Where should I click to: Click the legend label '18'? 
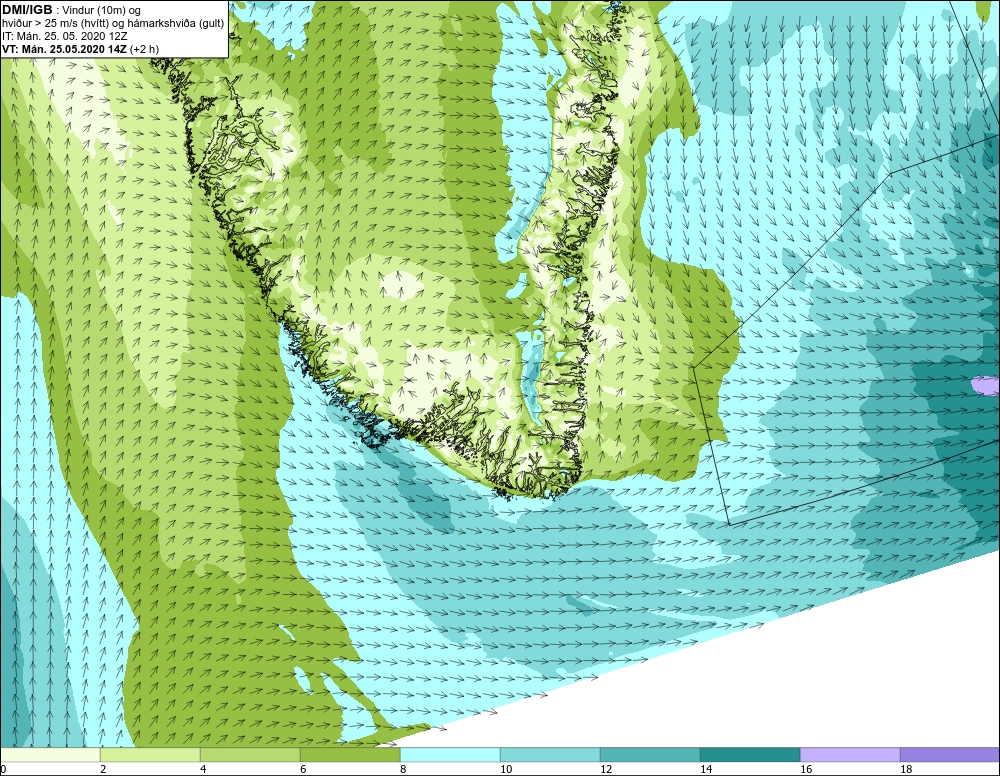pos(906,769)
